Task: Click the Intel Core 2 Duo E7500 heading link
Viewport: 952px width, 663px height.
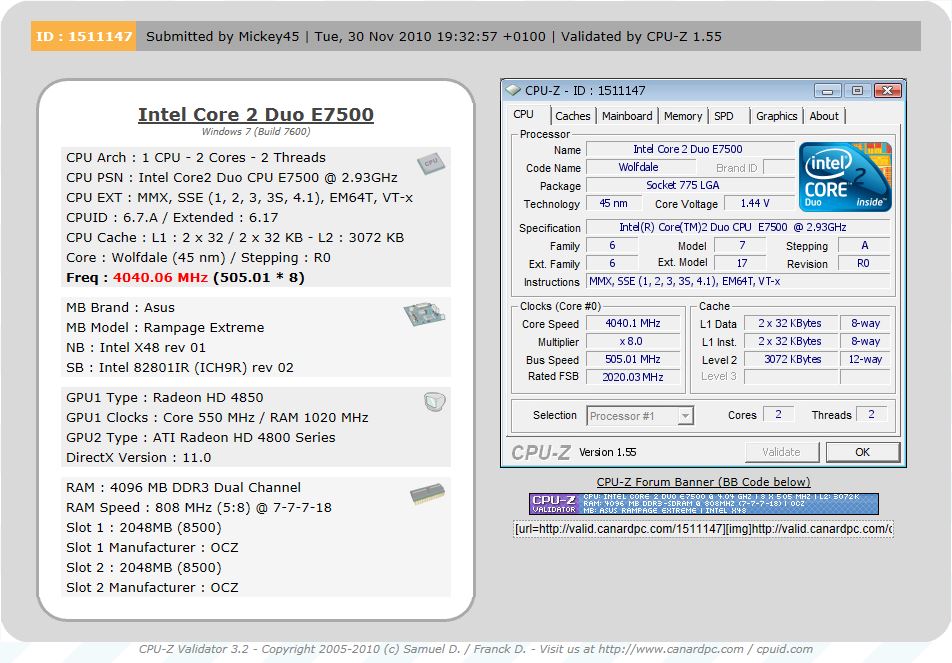Action: [x=256, y=114]
